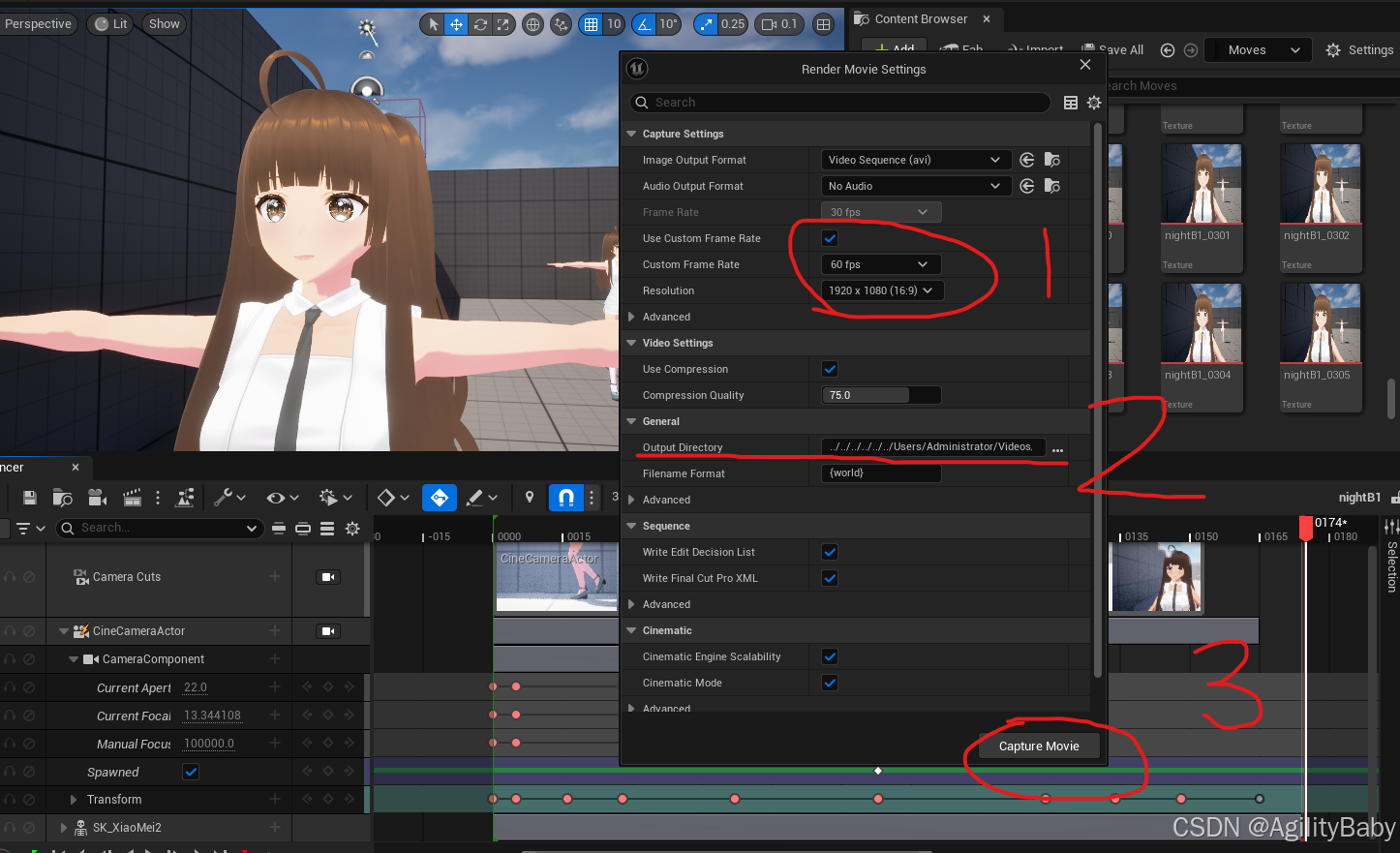Open Sequencer actions wrench menu

229,498
